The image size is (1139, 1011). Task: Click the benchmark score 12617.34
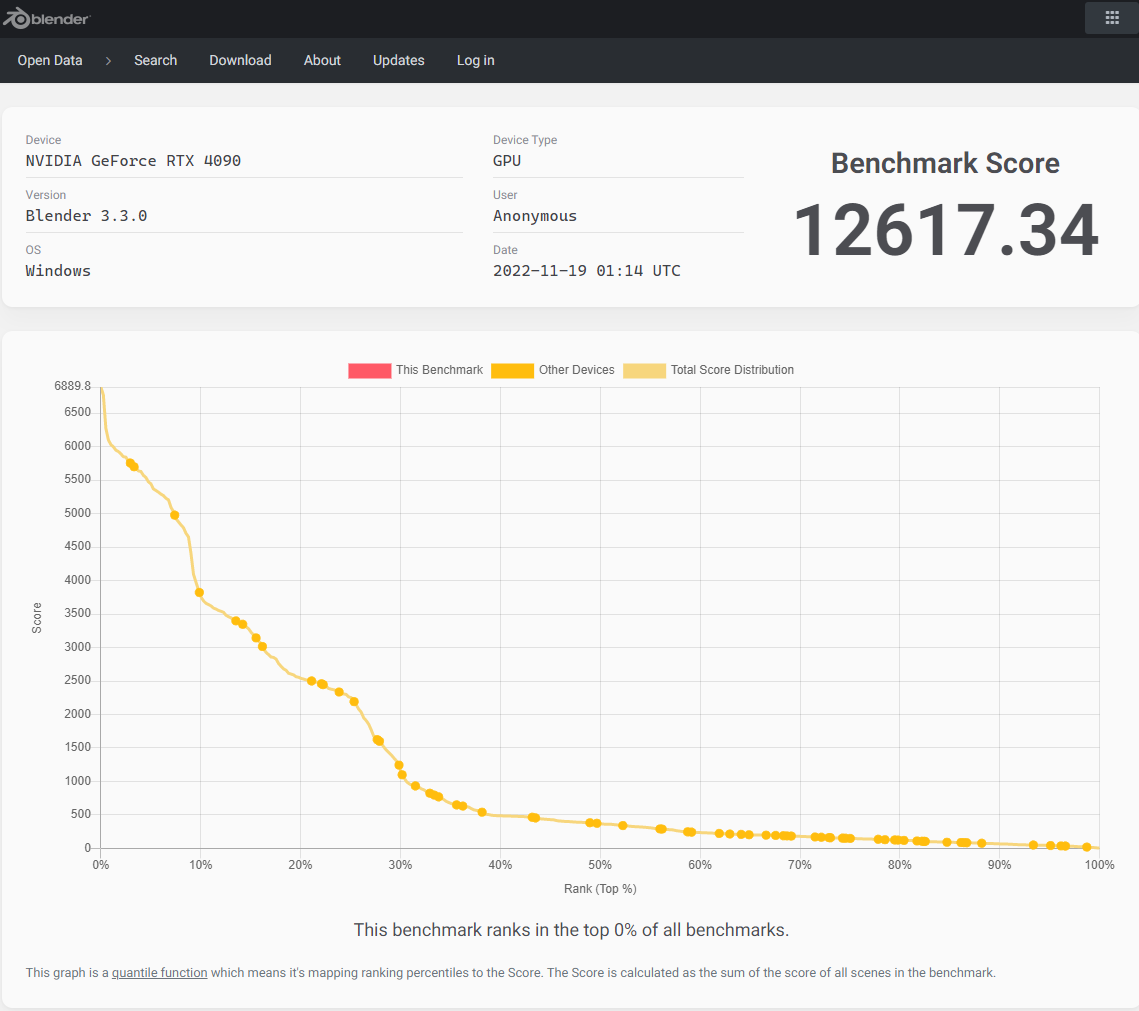point(946,230)
